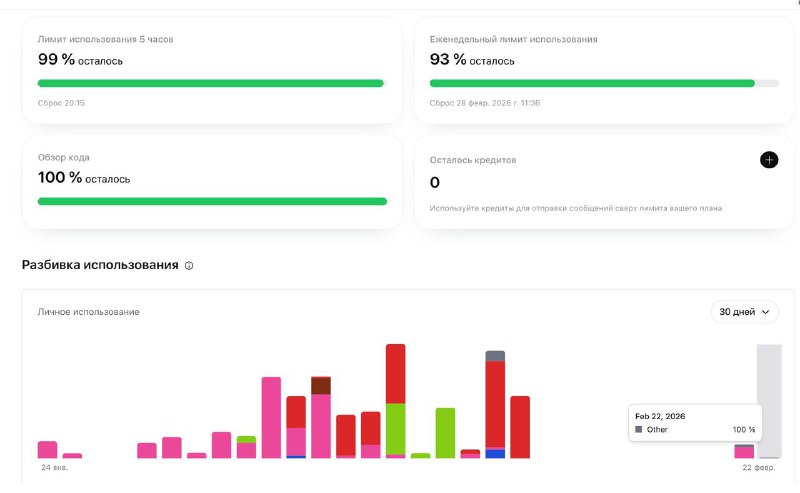Click the plus icon to add credits
Screen dimensions: 800x493
768,159
